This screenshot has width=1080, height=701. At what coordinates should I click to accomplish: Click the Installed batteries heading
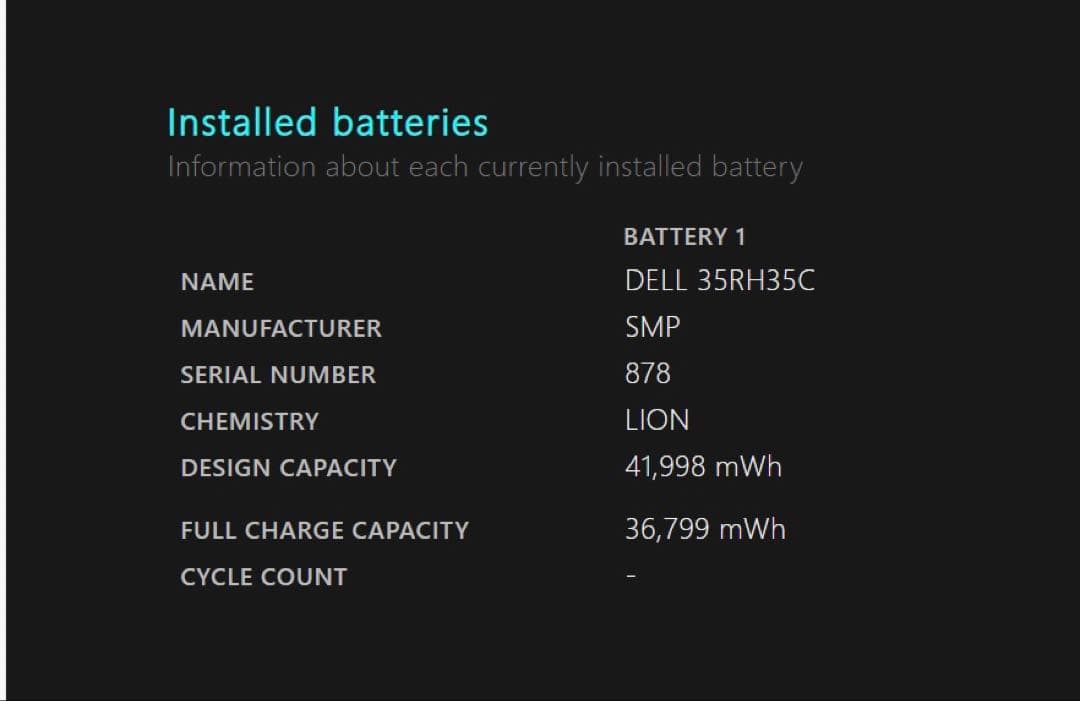(x=327, y=123)
